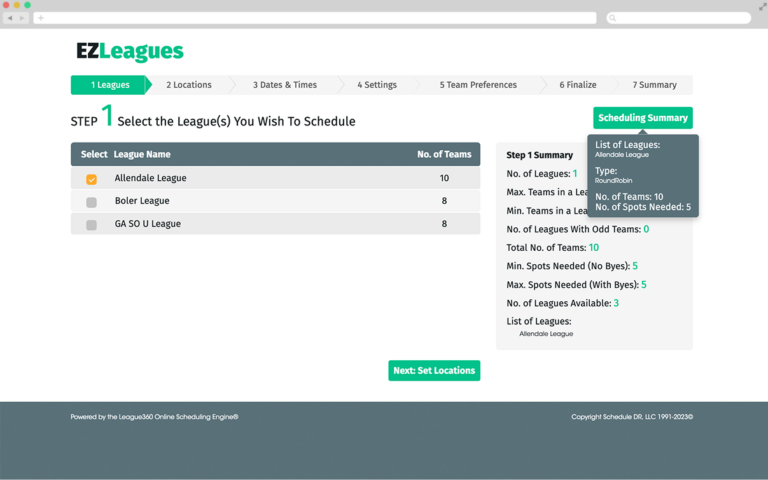Screen dimensions: 768x480
Task: Click the Allendale League row name
Action: [x=150, y=178]
